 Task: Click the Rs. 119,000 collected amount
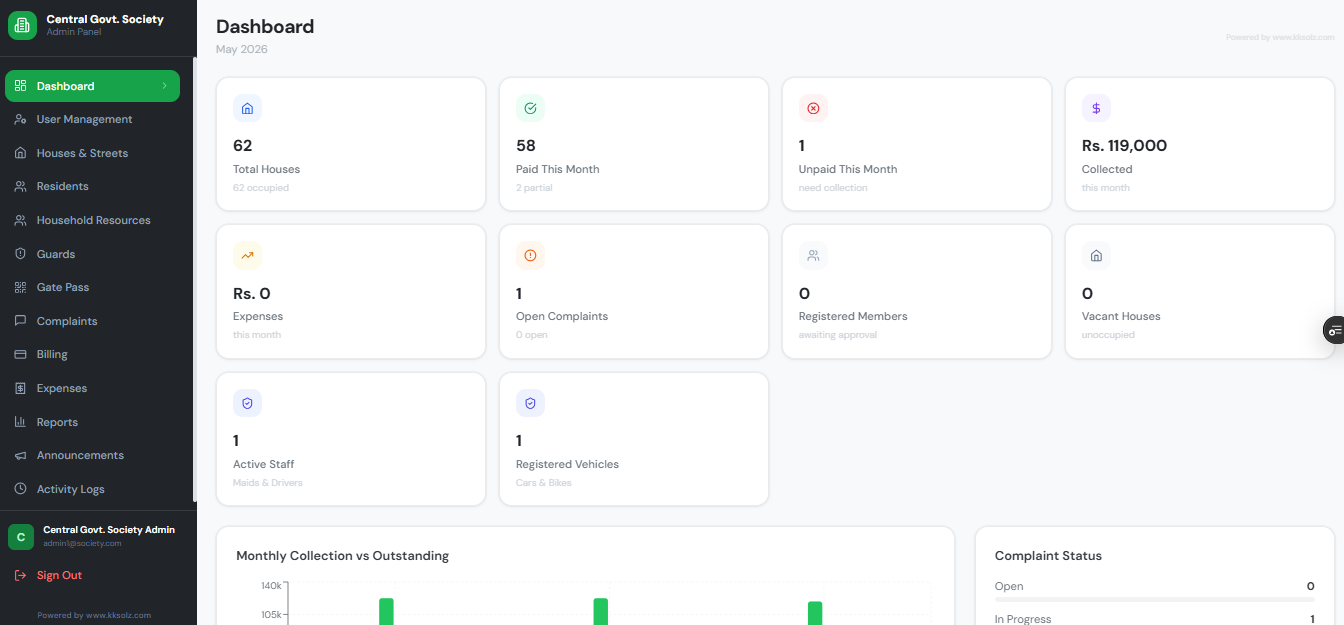coord(1124,145)
